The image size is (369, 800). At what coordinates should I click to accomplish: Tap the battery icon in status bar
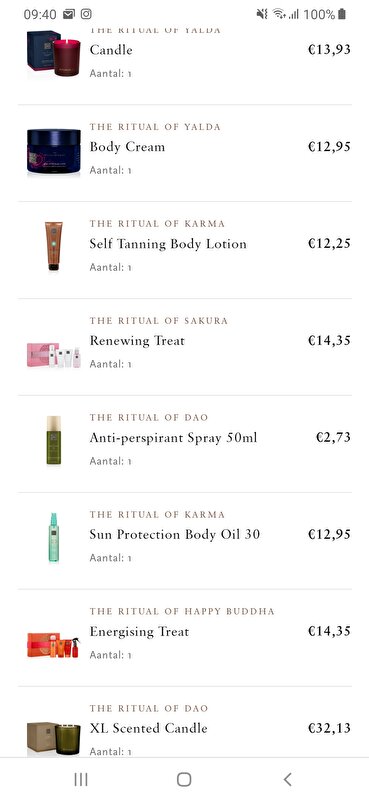tap(341, 14)
